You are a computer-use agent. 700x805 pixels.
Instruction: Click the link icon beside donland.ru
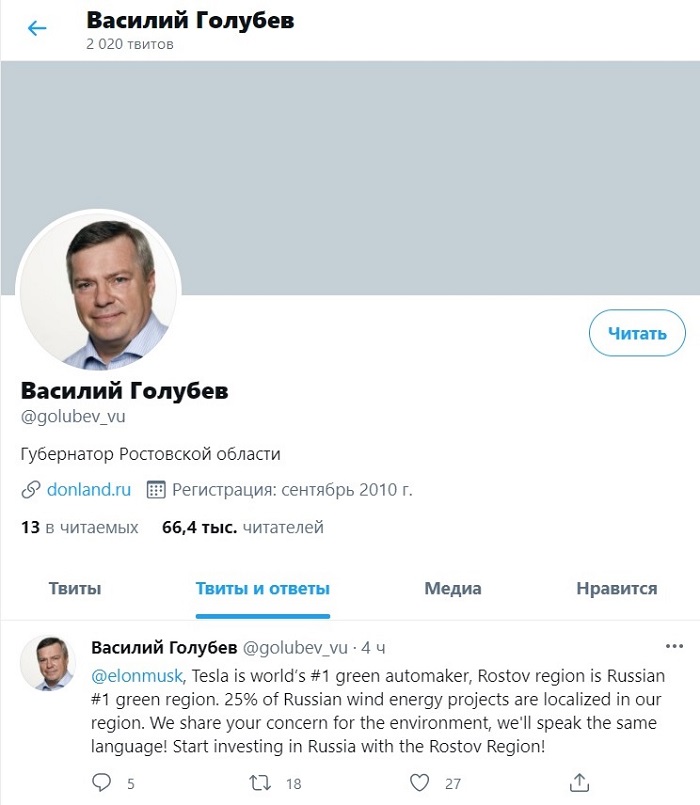tap(30, 490)
